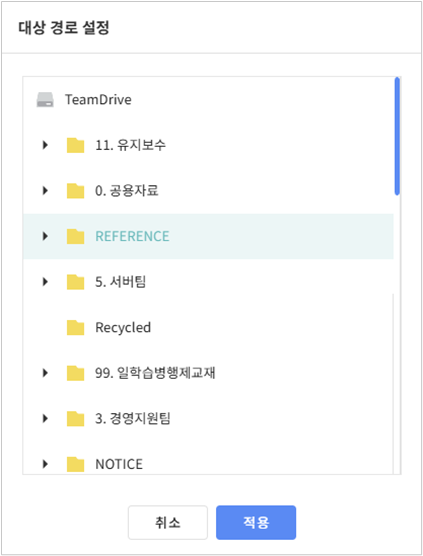Expand the REFERENCE folder arrow
The image size is (423, 556).
[x=45, y=236]
